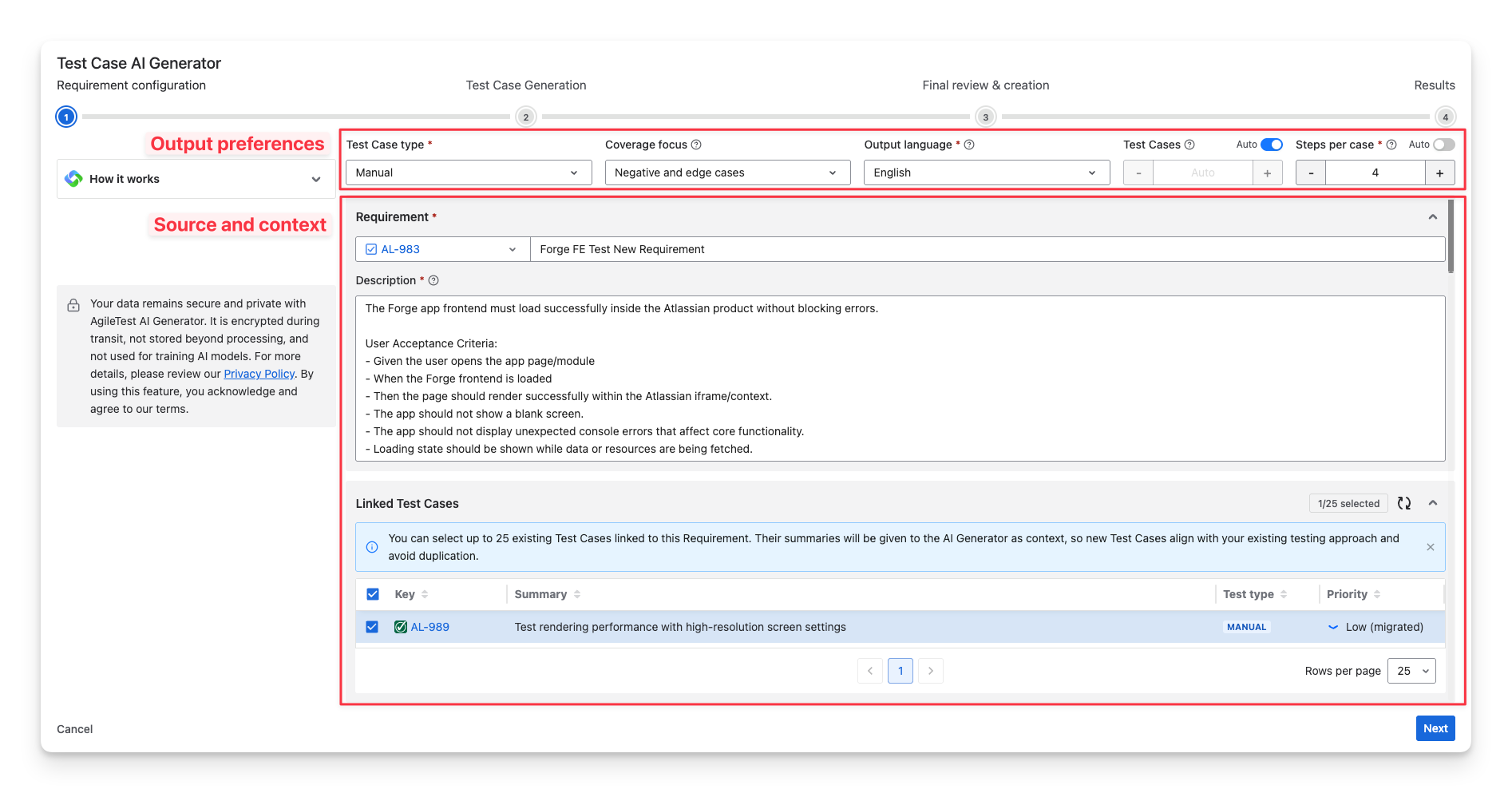Collapse the Linked Test Cases section
The width and height of the screenshot is (1512, 793).
pyautogui.click(x=1433, y=503)
